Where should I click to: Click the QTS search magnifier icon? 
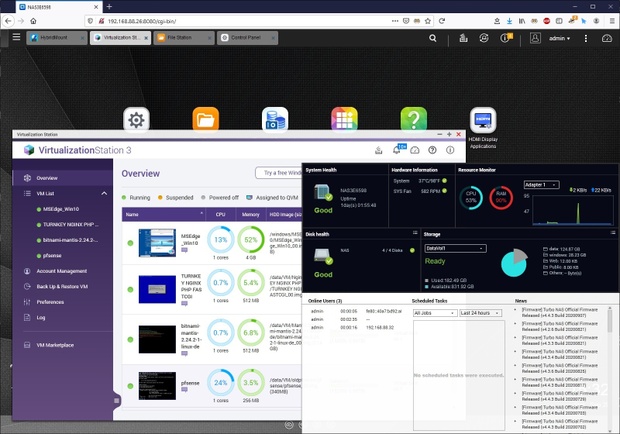pyautogui.click(x=433, y=38)
